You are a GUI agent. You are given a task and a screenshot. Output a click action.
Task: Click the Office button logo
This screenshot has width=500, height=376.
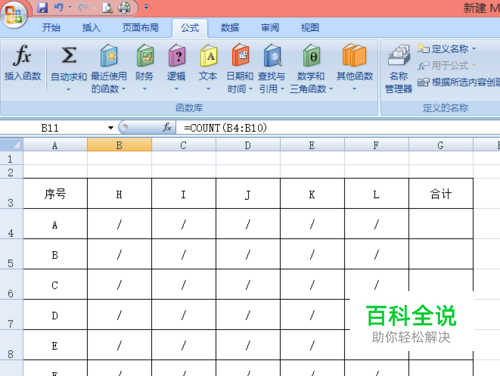tap(14, 15)
